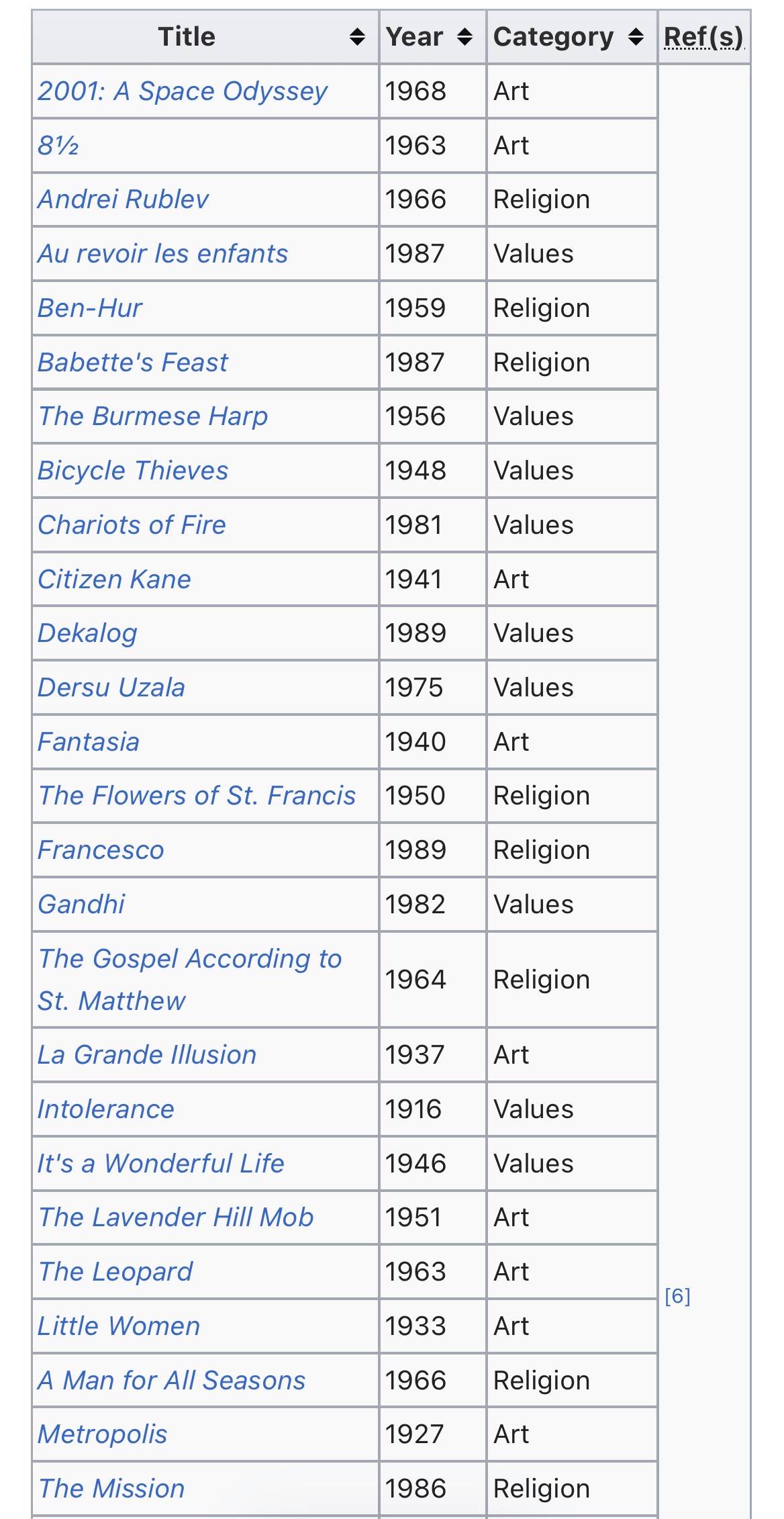Open The Gospel According to St. Matthew

190,980
